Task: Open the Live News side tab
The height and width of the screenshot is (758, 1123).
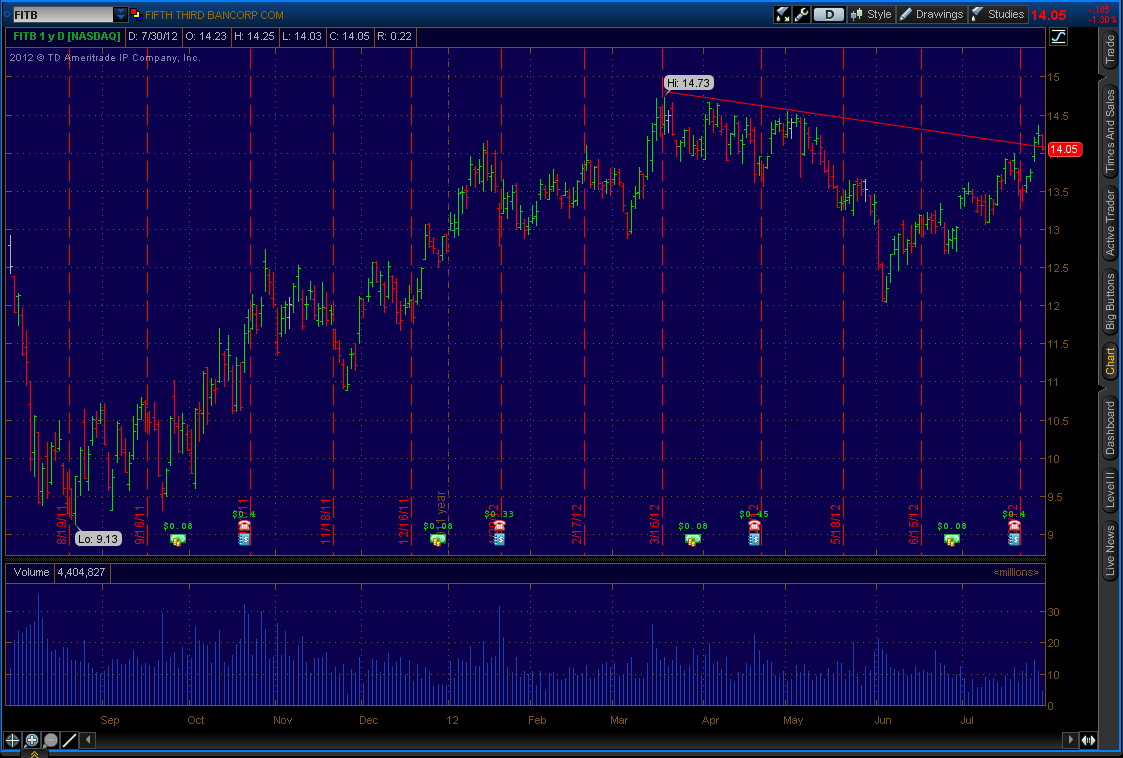Action: (x=1109, y=550)
